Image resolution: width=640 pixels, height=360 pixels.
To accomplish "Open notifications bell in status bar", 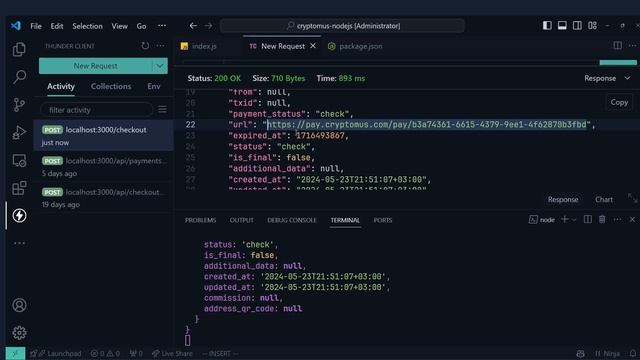I will (633, 353).
